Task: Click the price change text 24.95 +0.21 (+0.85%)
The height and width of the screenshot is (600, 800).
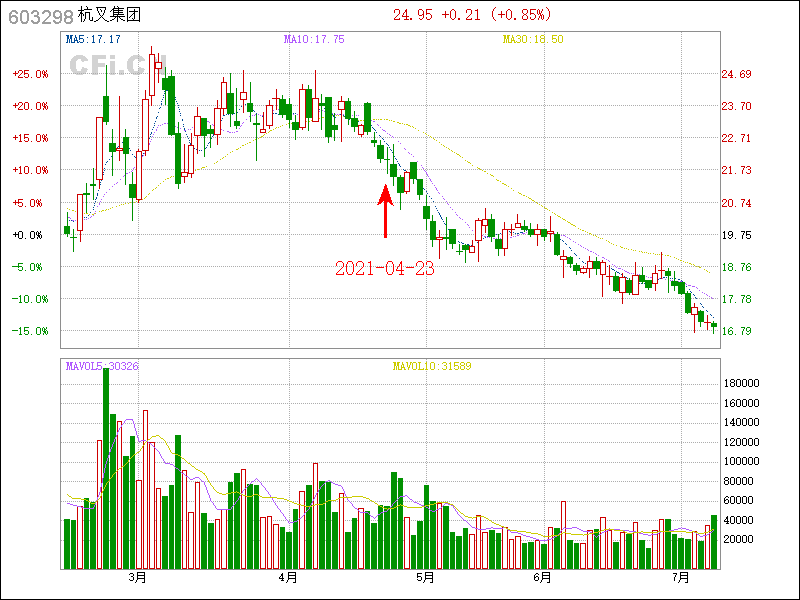Action: 477,14
